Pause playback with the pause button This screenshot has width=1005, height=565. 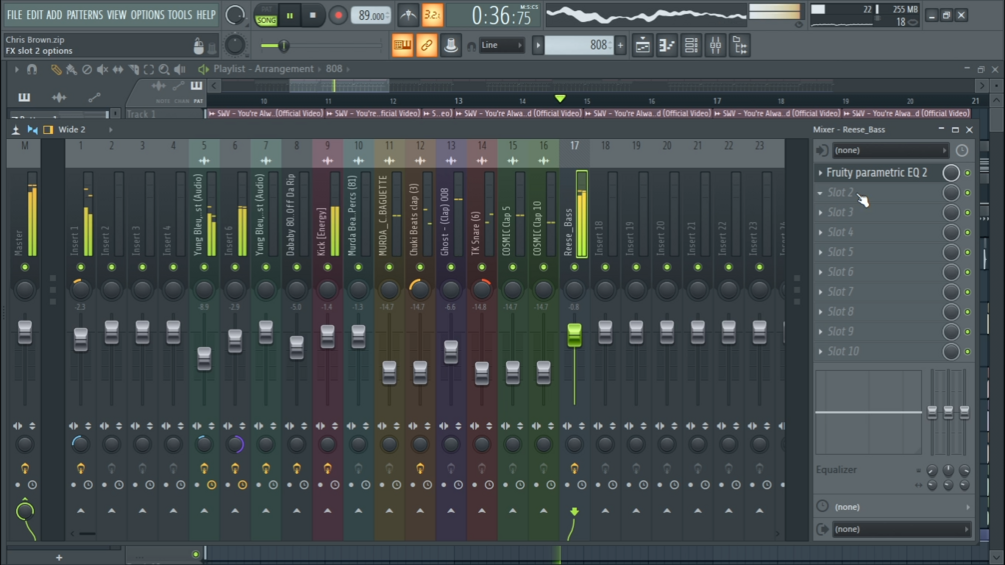(290, 16)
